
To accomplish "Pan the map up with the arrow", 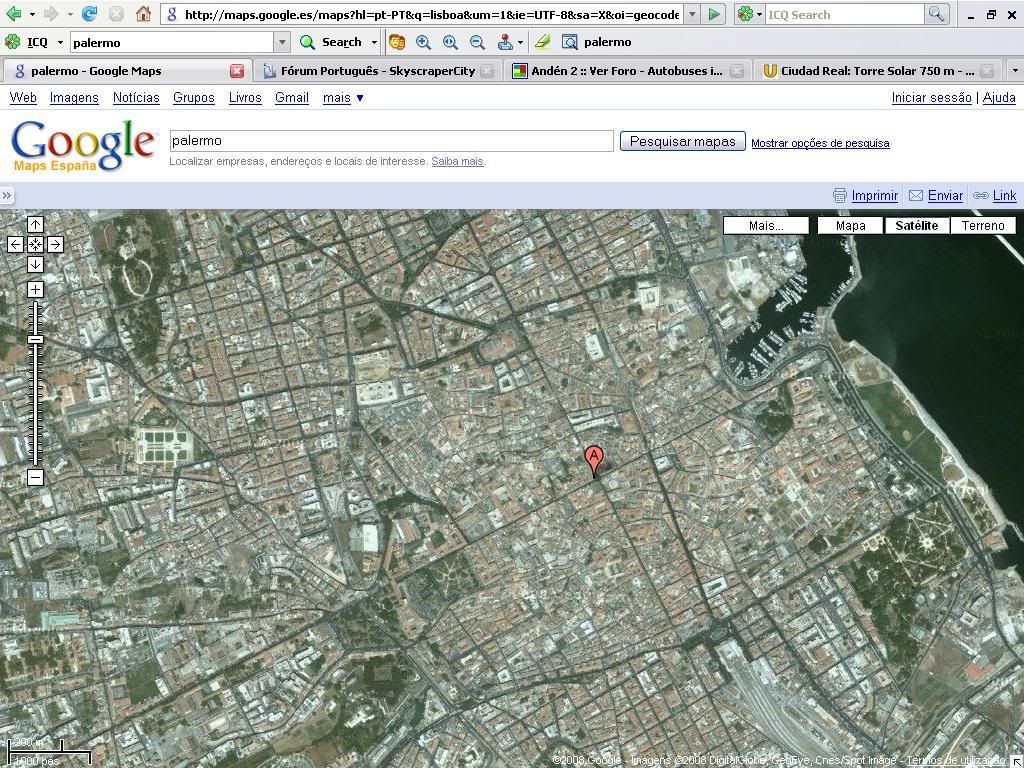I will (35, 225).
